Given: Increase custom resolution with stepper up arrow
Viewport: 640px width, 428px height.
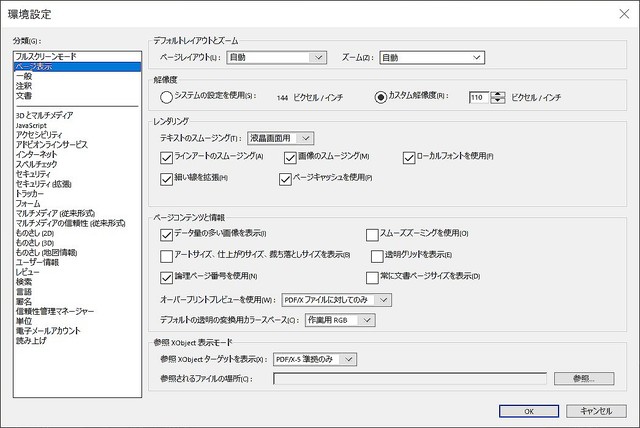Looking at the screenshot, I should pyautogui.click(x=498, y=93).
